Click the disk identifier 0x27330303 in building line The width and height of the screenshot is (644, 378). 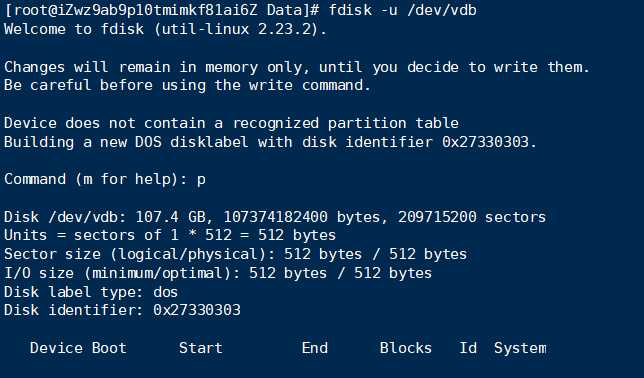click(x=485, y=142)
